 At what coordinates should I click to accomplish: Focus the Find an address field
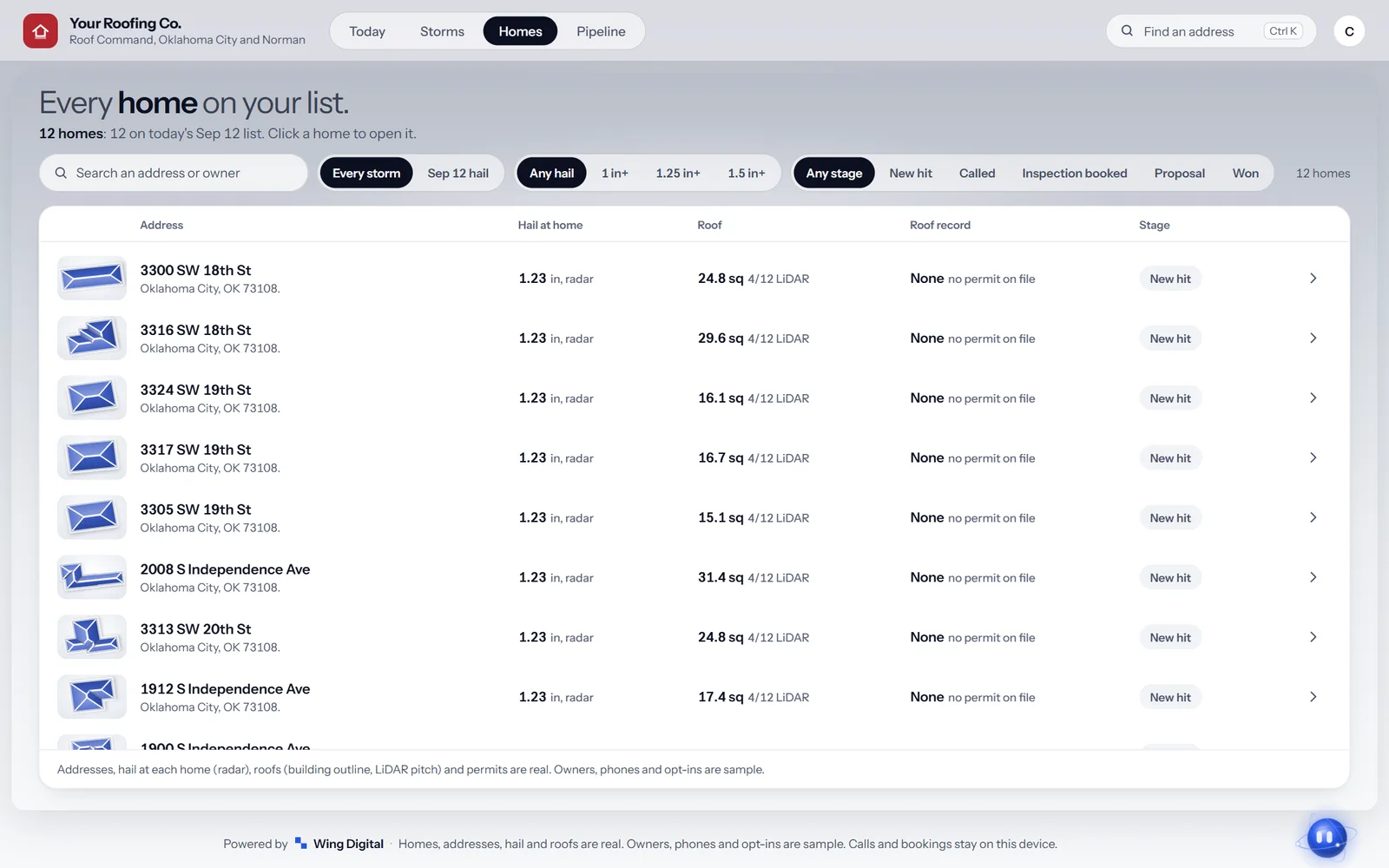[x=1211, y=31]
